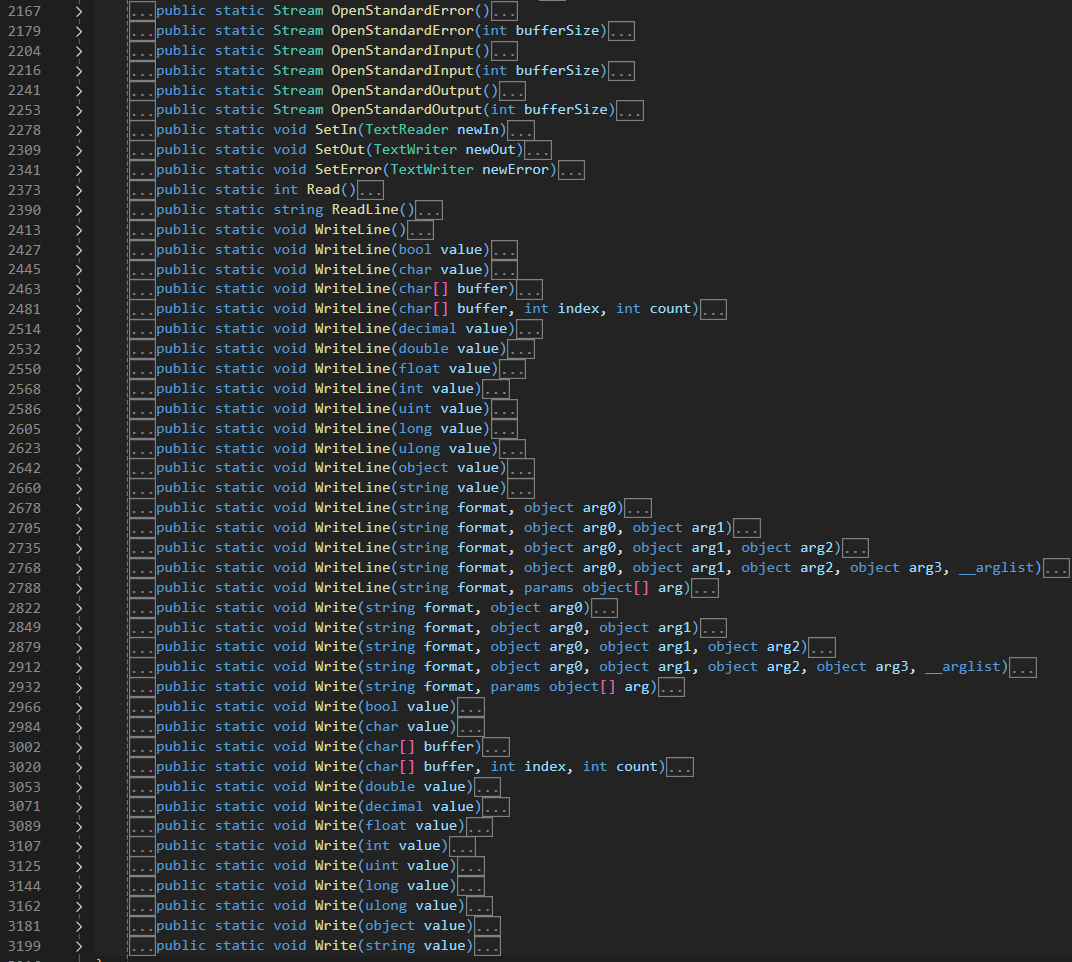Open ellipsis box after Write(char[] buffer)

pyautogui.click(x=496, y=747)
